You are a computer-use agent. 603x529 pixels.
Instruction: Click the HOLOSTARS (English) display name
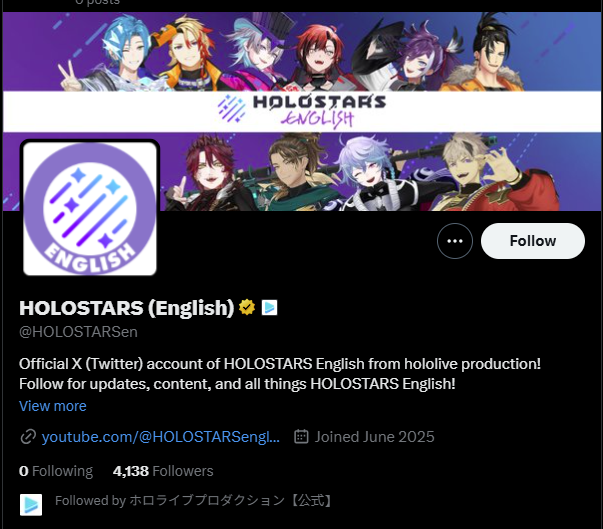click(x=127, y=308)
